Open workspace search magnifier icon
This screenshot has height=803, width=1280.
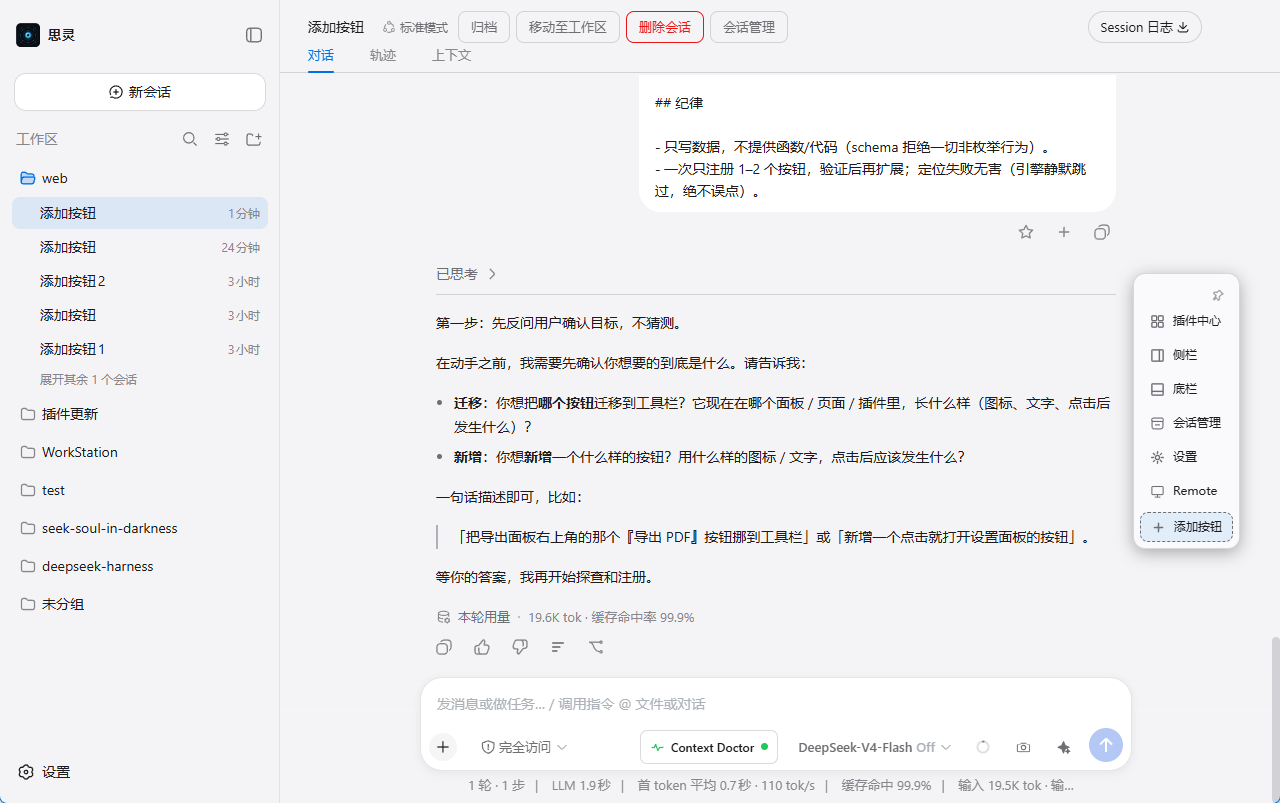coord(190,139)
